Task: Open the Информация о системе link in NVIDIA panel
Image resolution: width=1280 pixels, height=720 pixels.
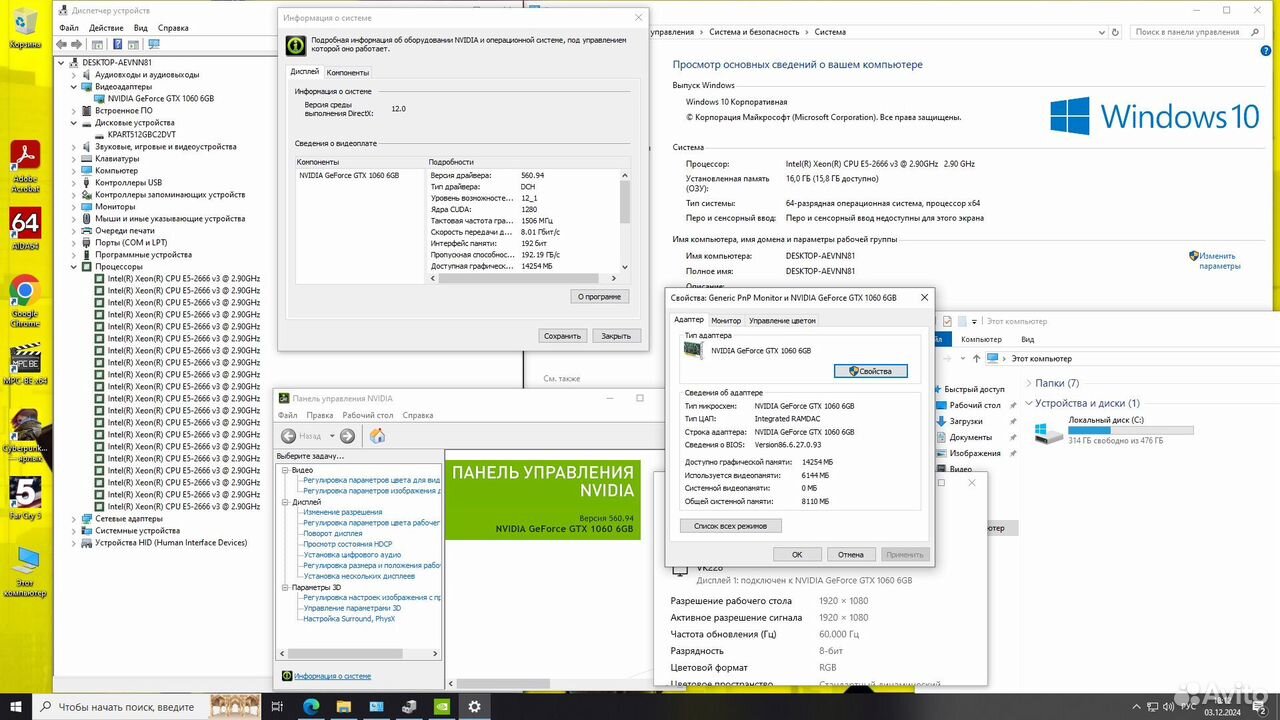Action: coord(332,676)
